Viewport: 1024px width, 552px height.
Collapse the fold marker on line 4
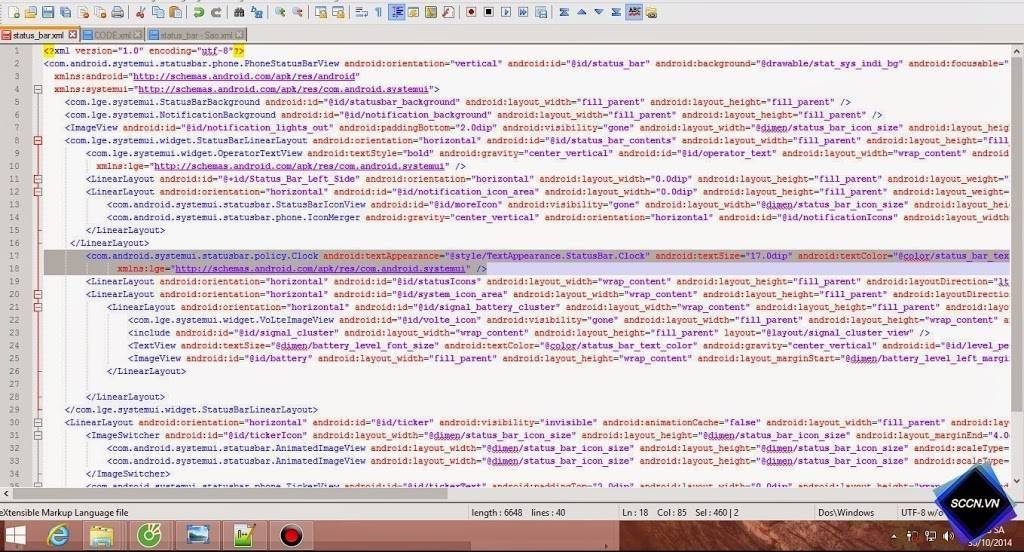[38, 89]
